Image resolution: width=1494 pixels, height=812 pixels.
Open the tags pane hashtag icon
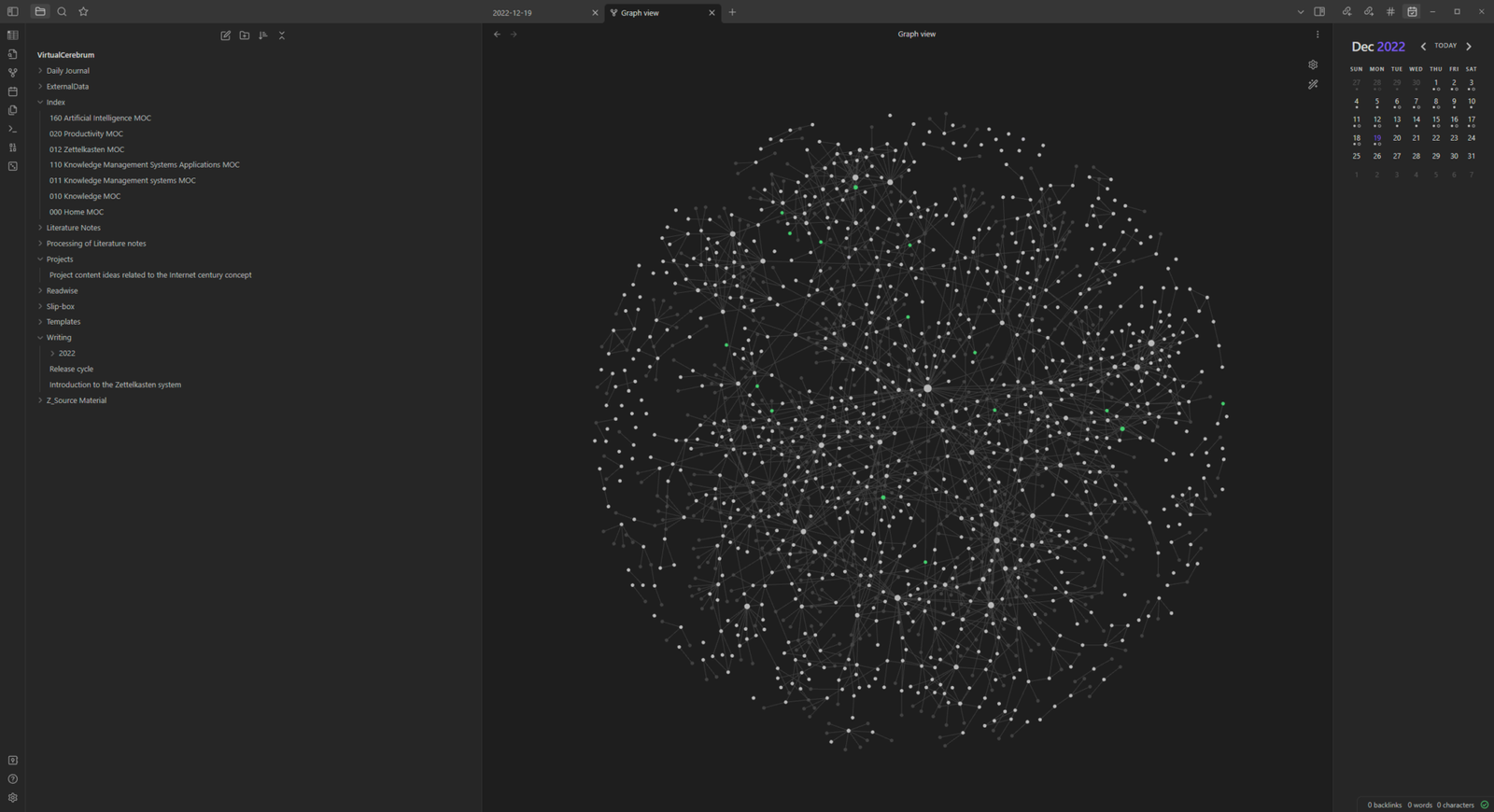point(1390,12)
